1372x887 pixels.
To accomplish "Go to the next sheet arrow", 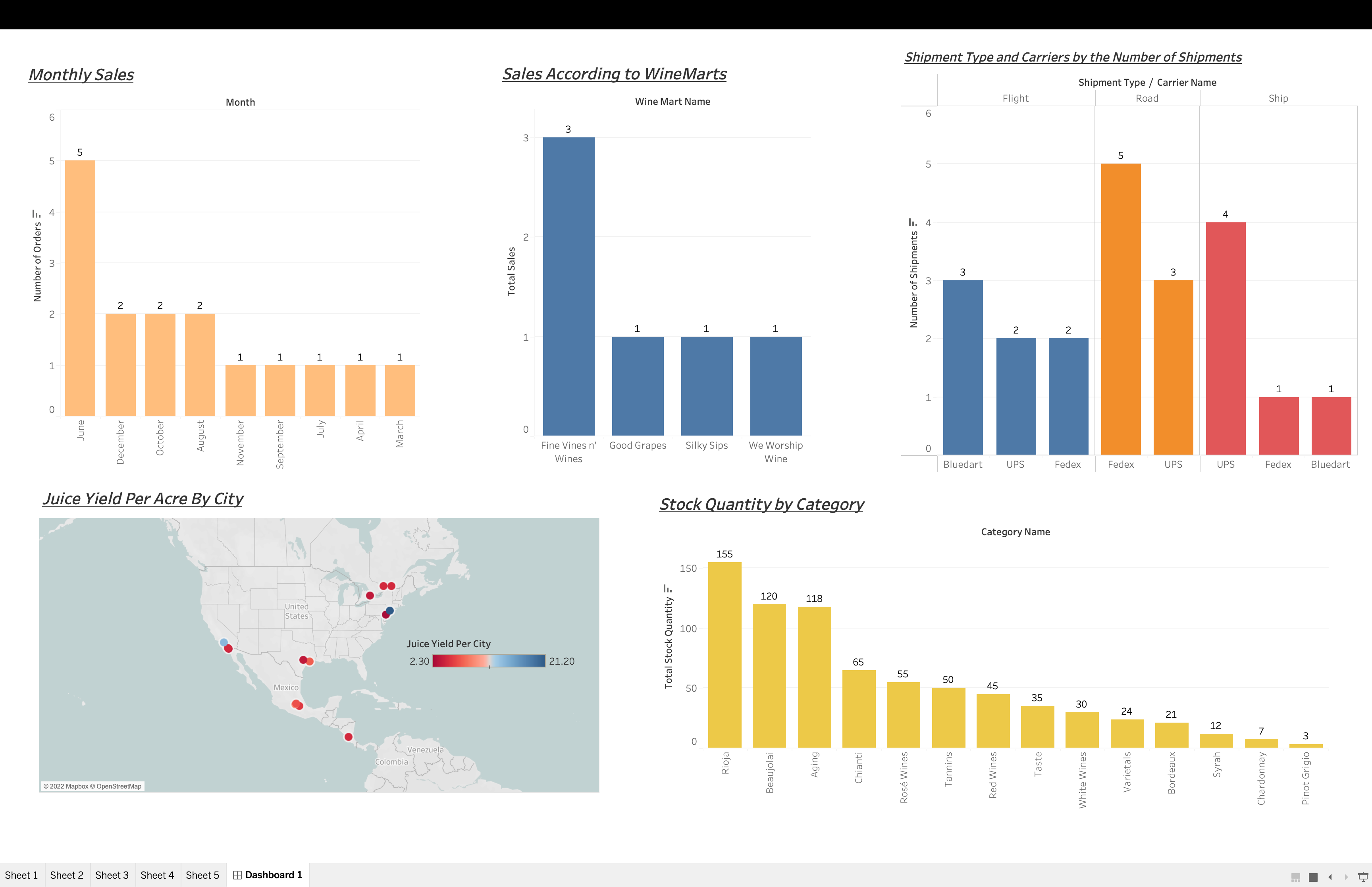I will [1346, 877].
